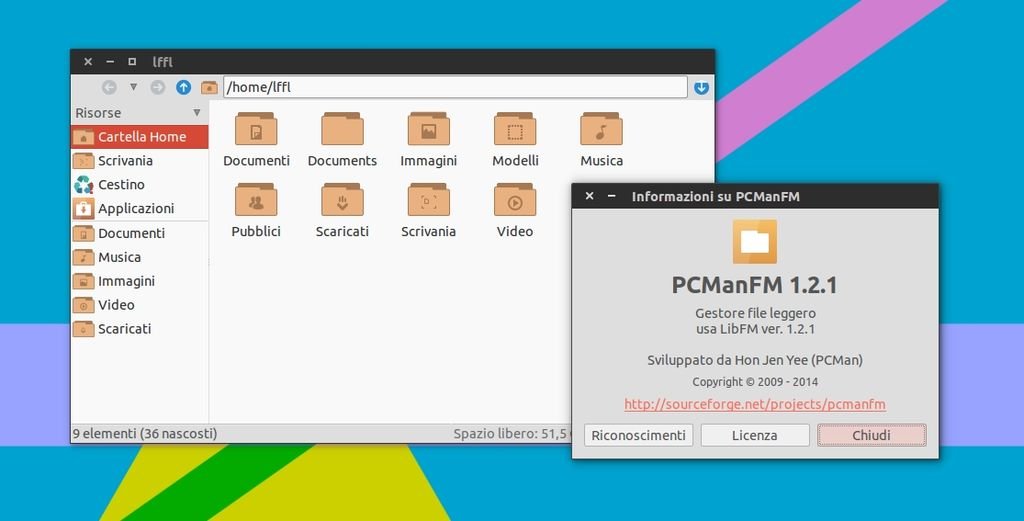Screen dimensions: 1024x521
Task: Select the Video folder icon in file view
Action: [x=515, y=200]
